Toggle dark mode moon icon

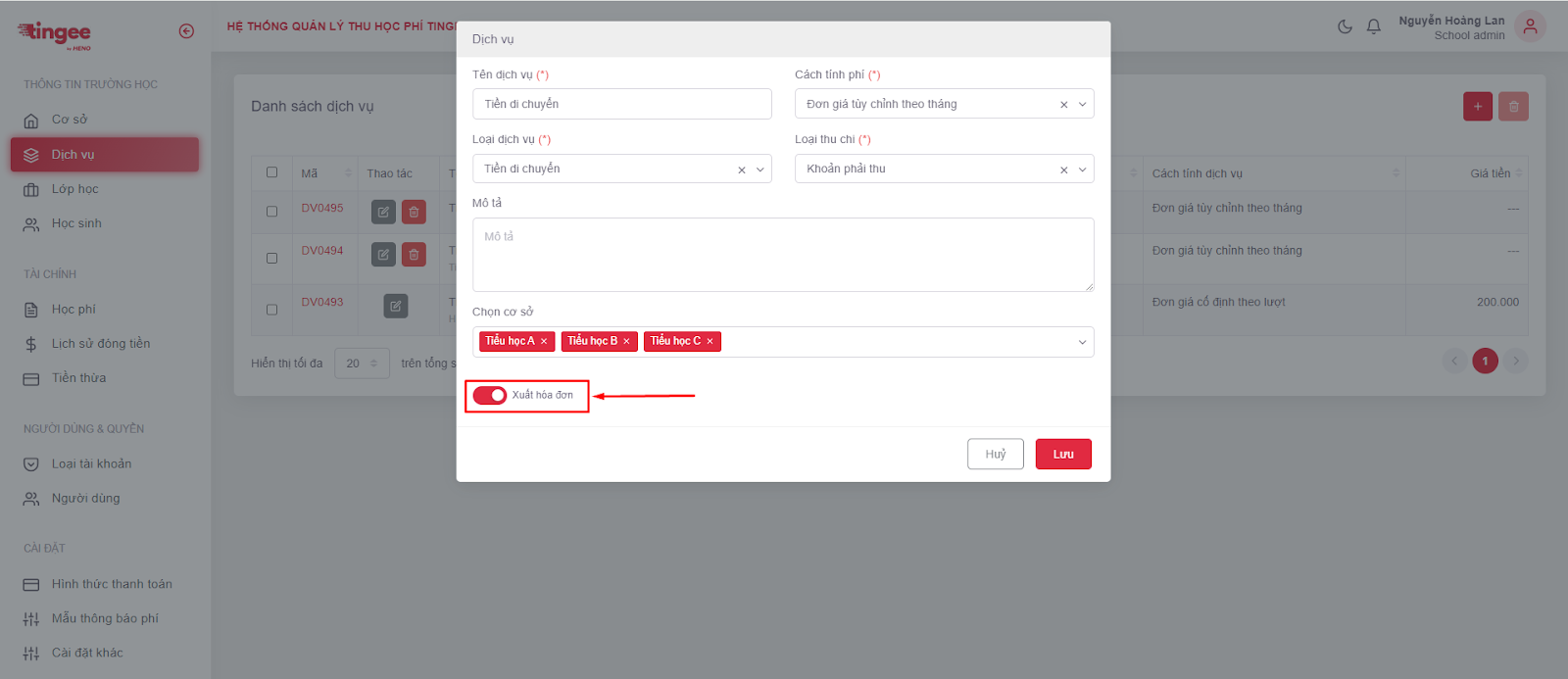click(1345, 26)
